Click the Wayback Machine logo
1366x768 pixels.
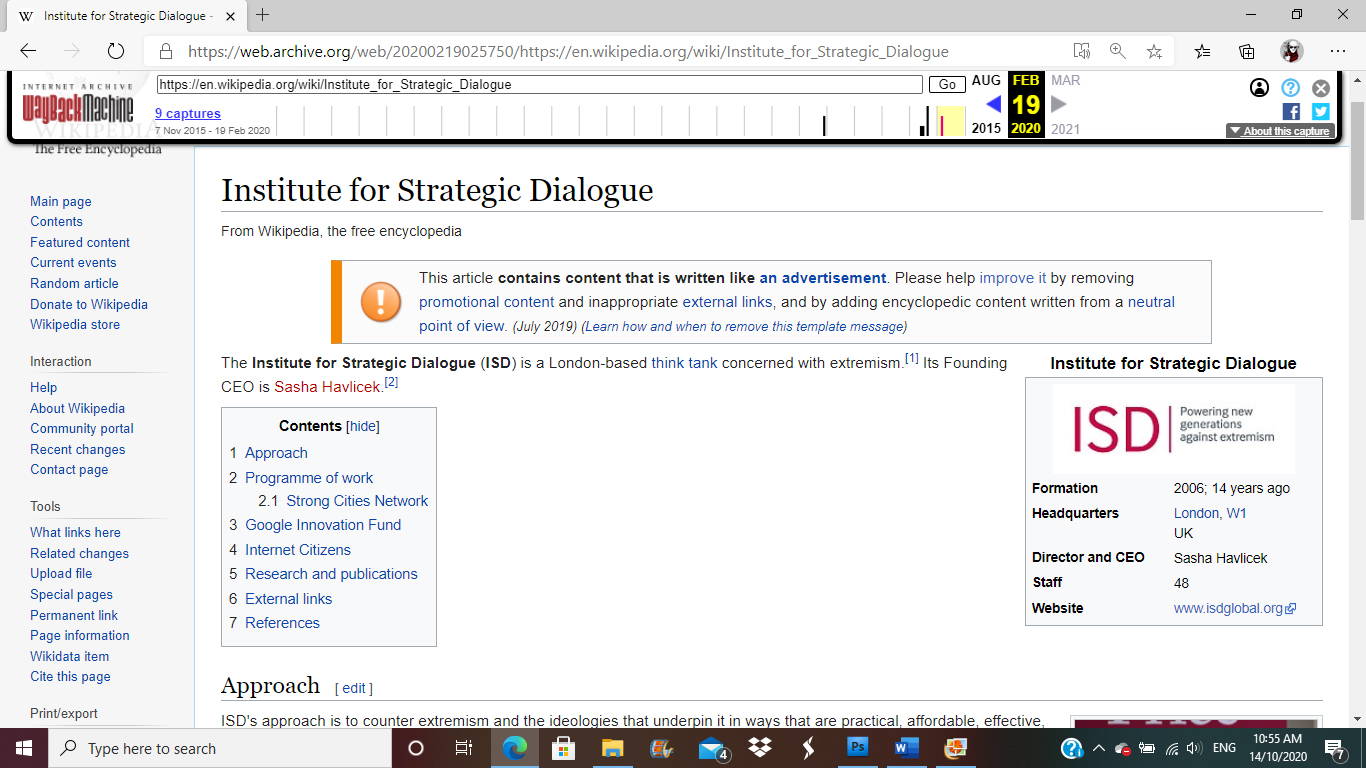tap(78, 103)
